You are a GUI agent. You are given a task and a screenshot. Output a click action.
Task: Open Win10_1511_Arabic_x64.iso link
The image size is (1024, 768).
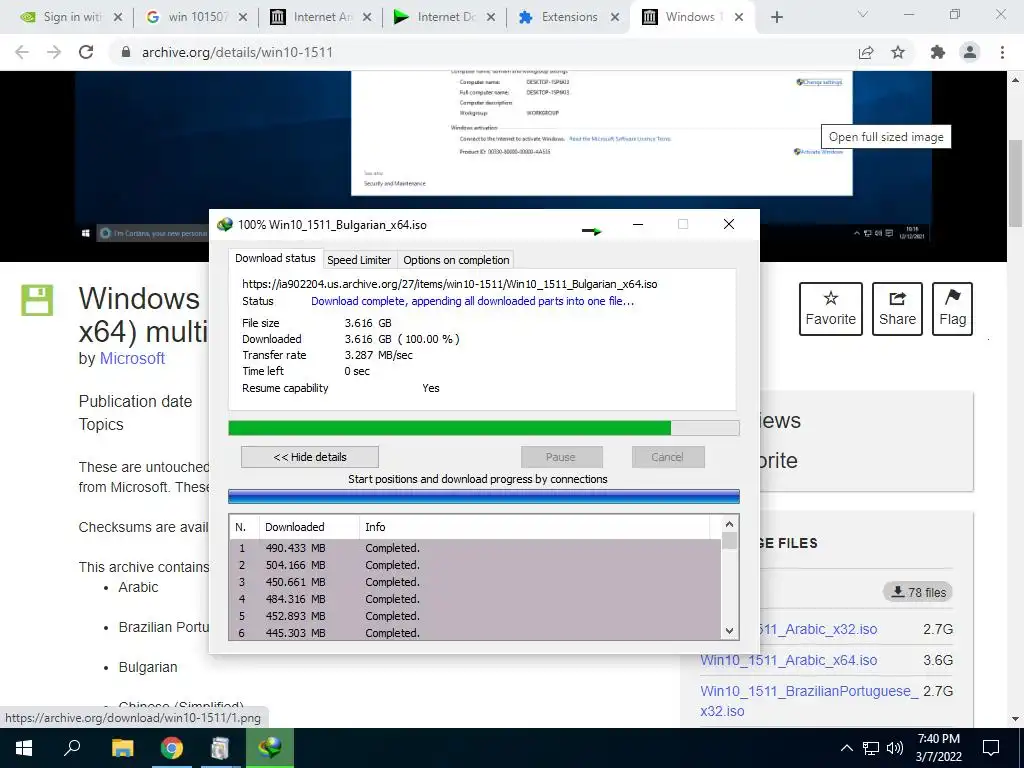(788, 660)
